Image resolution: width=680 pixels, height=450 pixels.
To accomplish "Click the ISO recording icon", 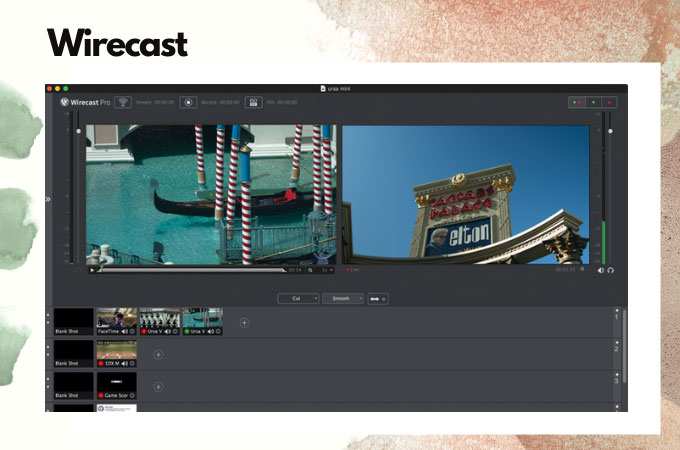I will (x=254, y=102).
